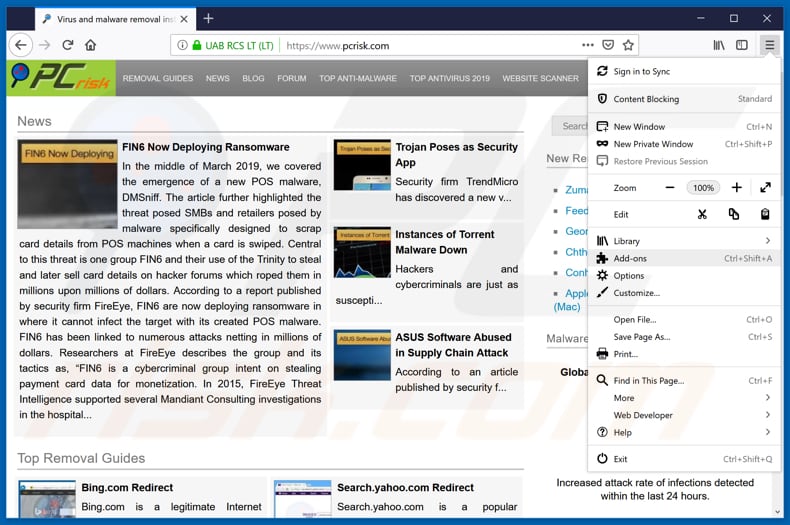Open NEWS in site navigation
Viewport: 790px width, 525px height.
pyautogui.click(x=218, y=79)
